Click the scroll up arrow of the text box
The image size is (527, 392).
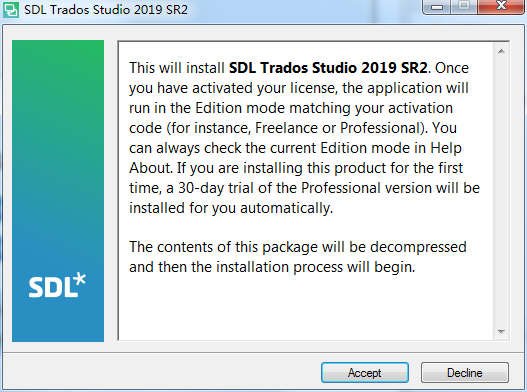click(501, 51)
